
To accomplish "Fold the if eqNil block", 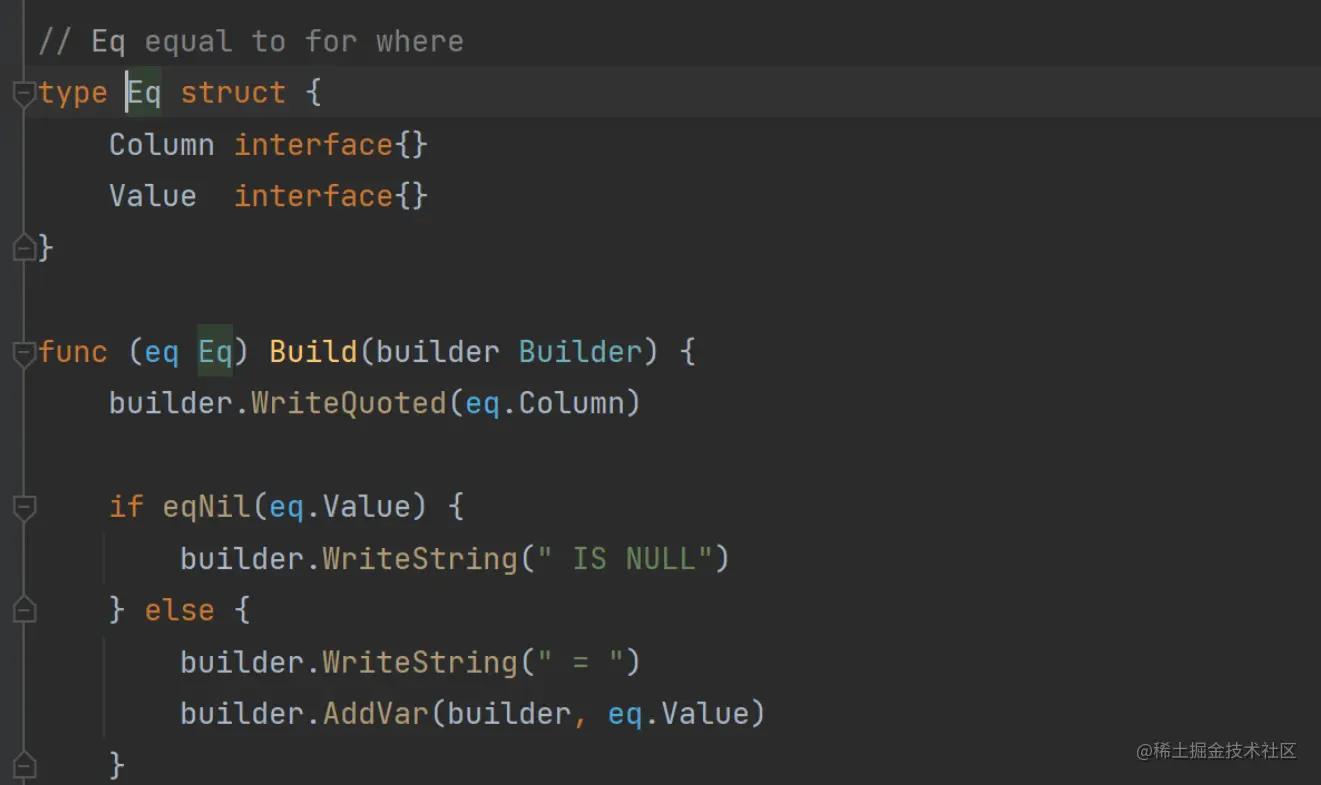I will 24,507.
